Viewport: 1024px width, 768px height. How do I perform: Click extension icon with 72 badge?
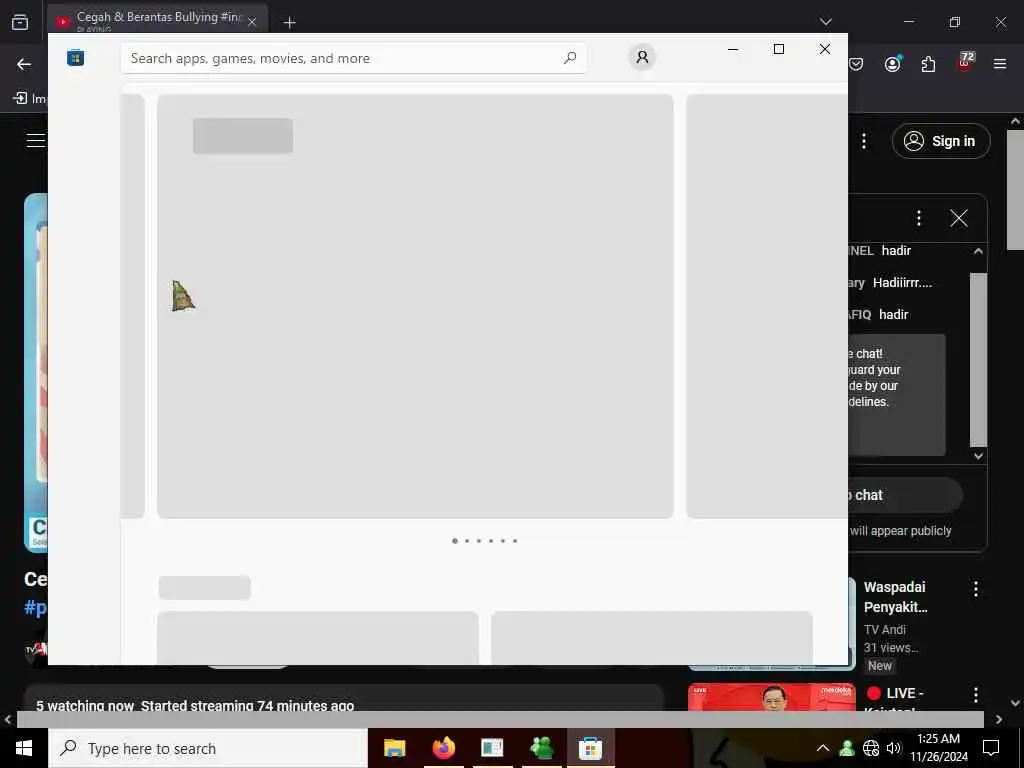coord(965,63)
